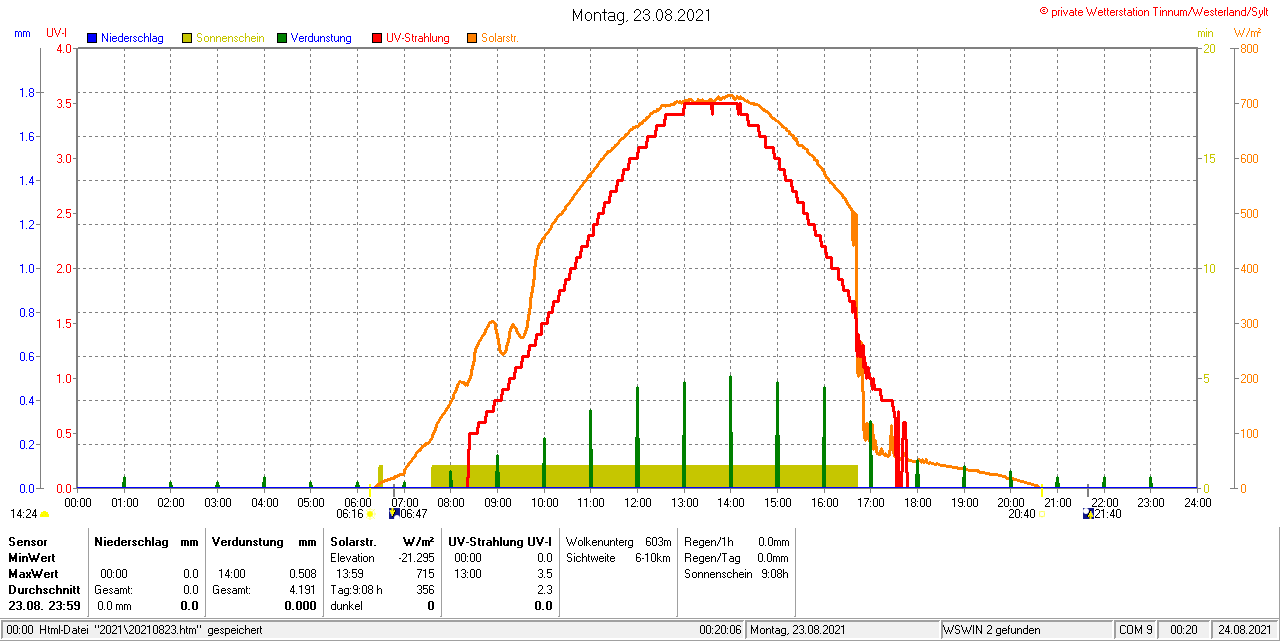The height and width of the screenshot is (641, 1280).
Task: Click the Verdunstung max value 0.508
Action: coord(301,573)
